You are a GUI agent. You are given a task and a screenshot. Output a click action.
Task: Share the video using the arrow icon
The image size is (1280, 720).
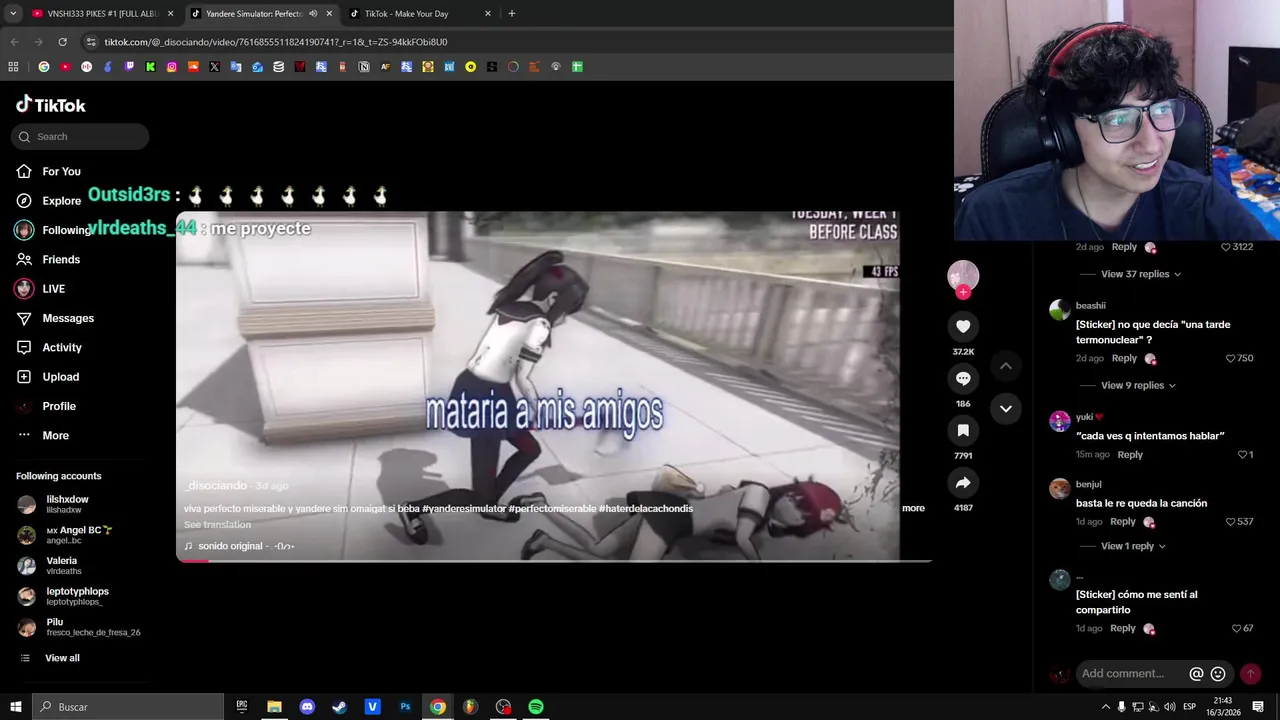coord(963,483)
